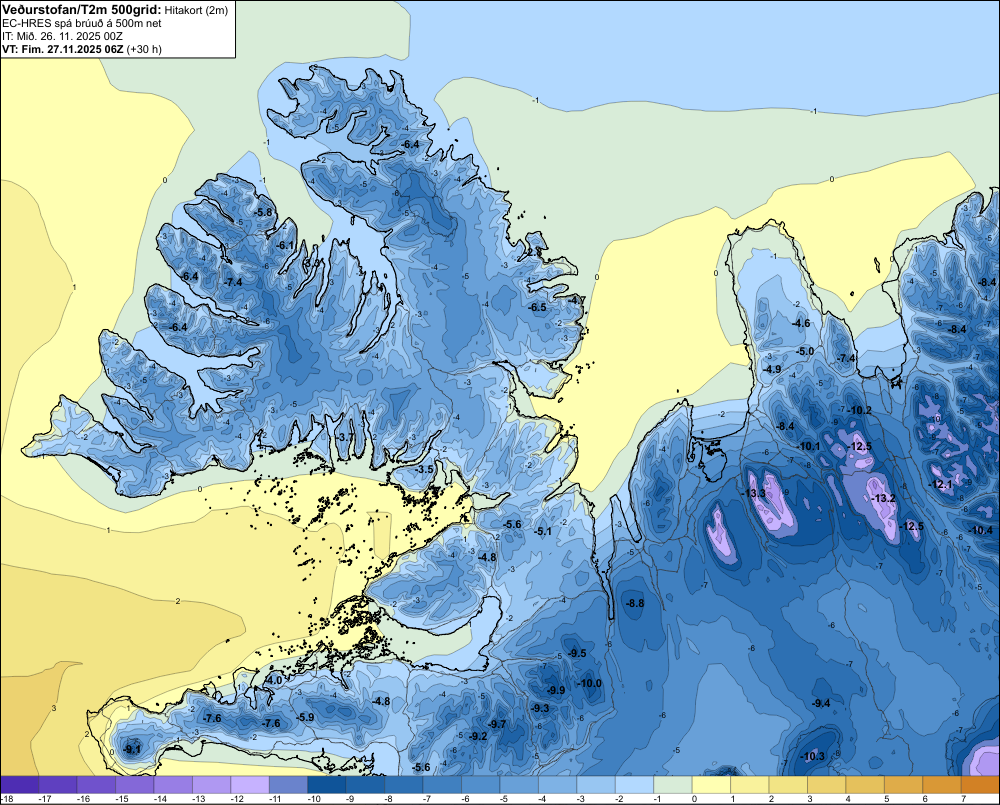The image size is (1000, 805).
Task: Click the -13.3 temperature value on the map
Action: [x=753, y=493]
